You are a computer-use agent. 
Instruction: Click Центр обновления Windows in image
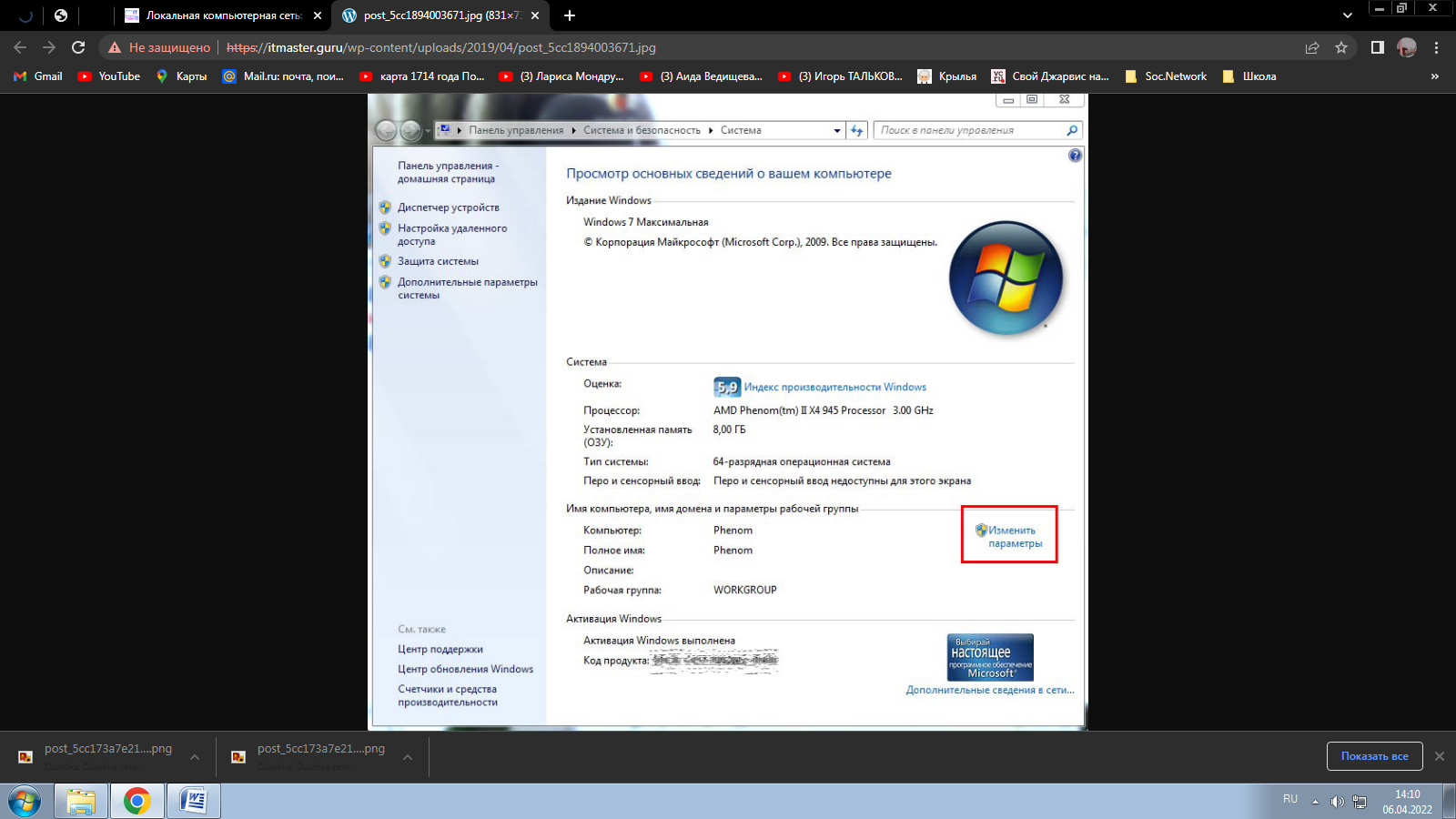click(x=465, y=669)
